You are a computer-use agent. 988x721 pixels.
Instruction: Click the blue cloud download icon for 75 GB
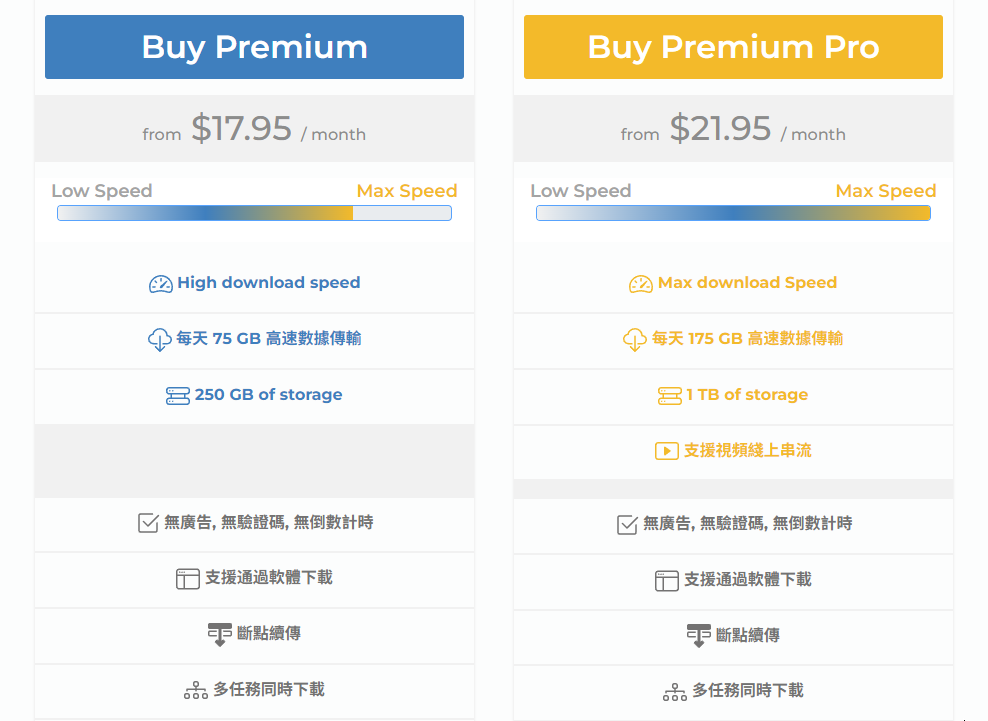[159, 340]
